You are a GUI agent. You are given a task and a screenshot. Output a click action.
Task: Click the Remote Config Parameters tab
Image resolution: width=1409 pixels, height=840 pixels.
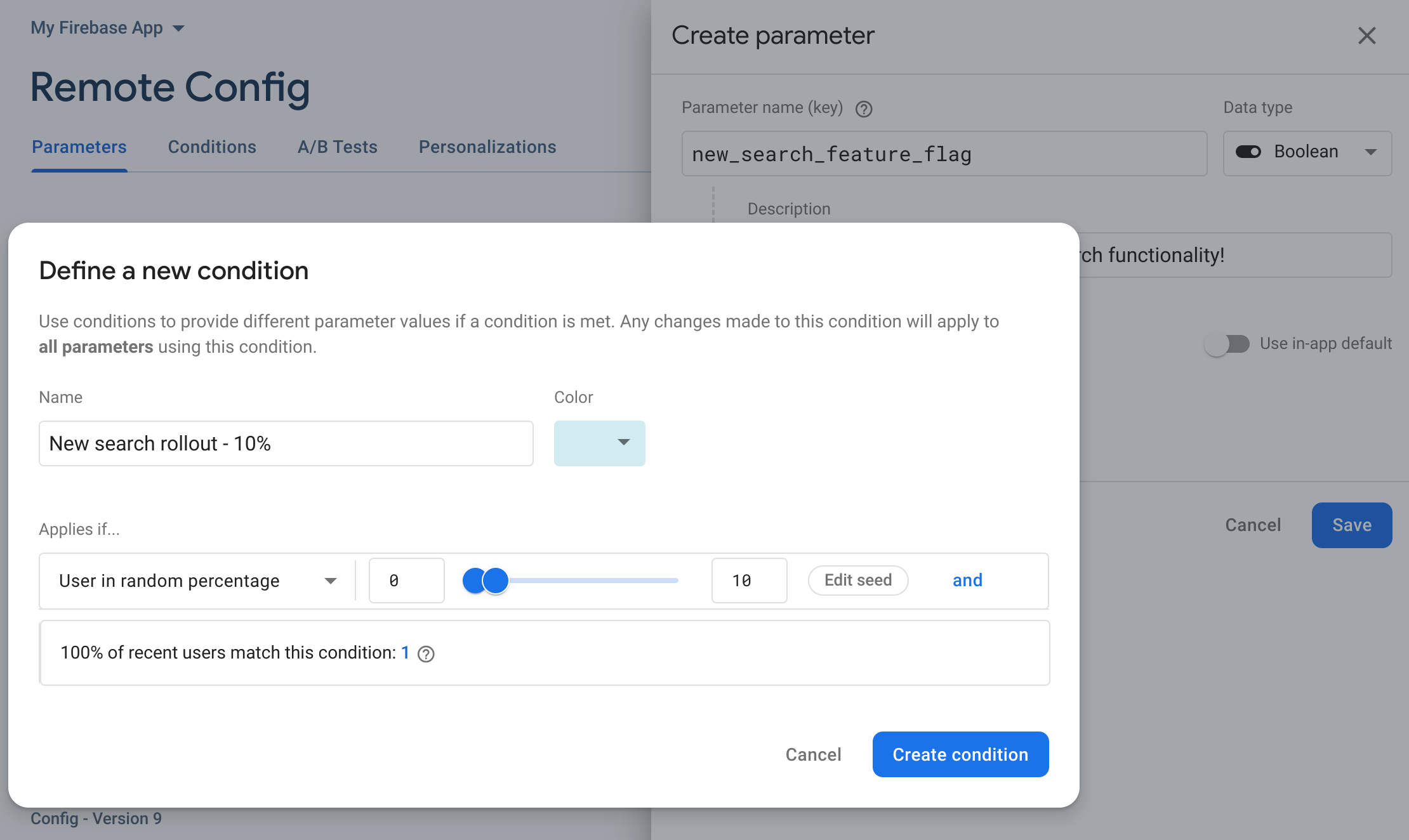pos(80,146)
